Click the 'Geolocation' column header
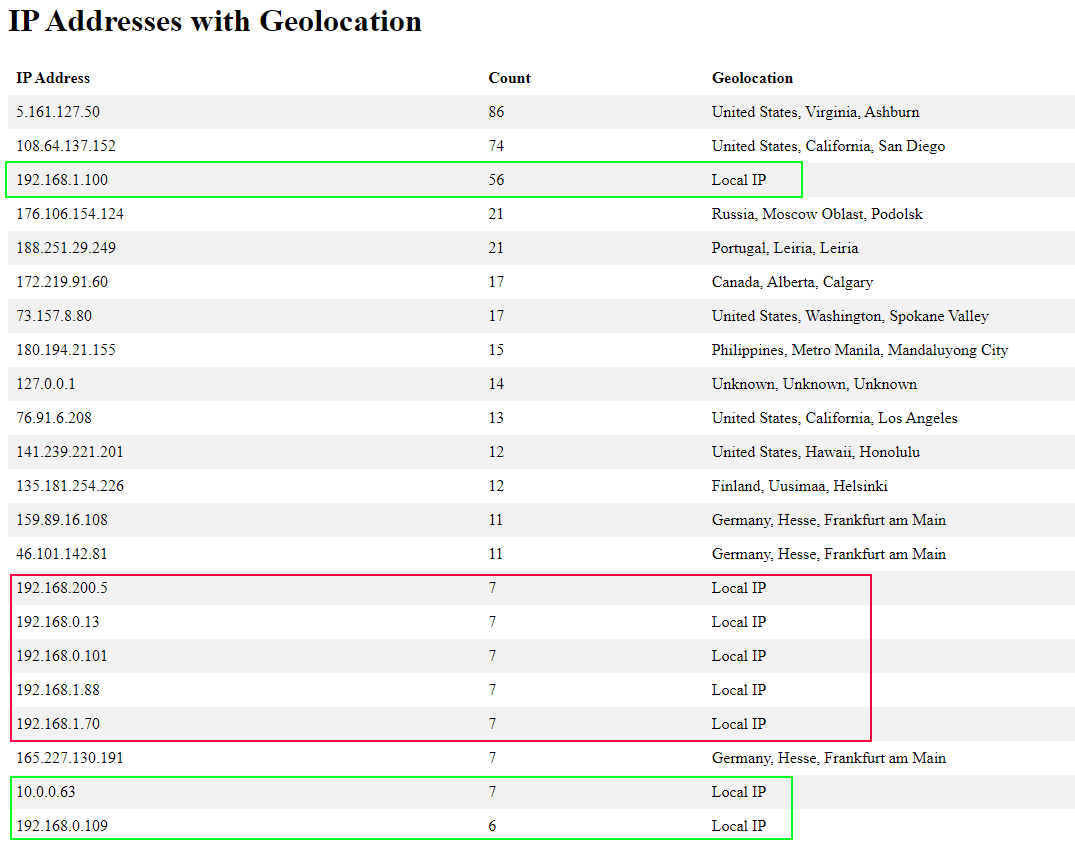1075x843 pixels. tap(752, 78)
